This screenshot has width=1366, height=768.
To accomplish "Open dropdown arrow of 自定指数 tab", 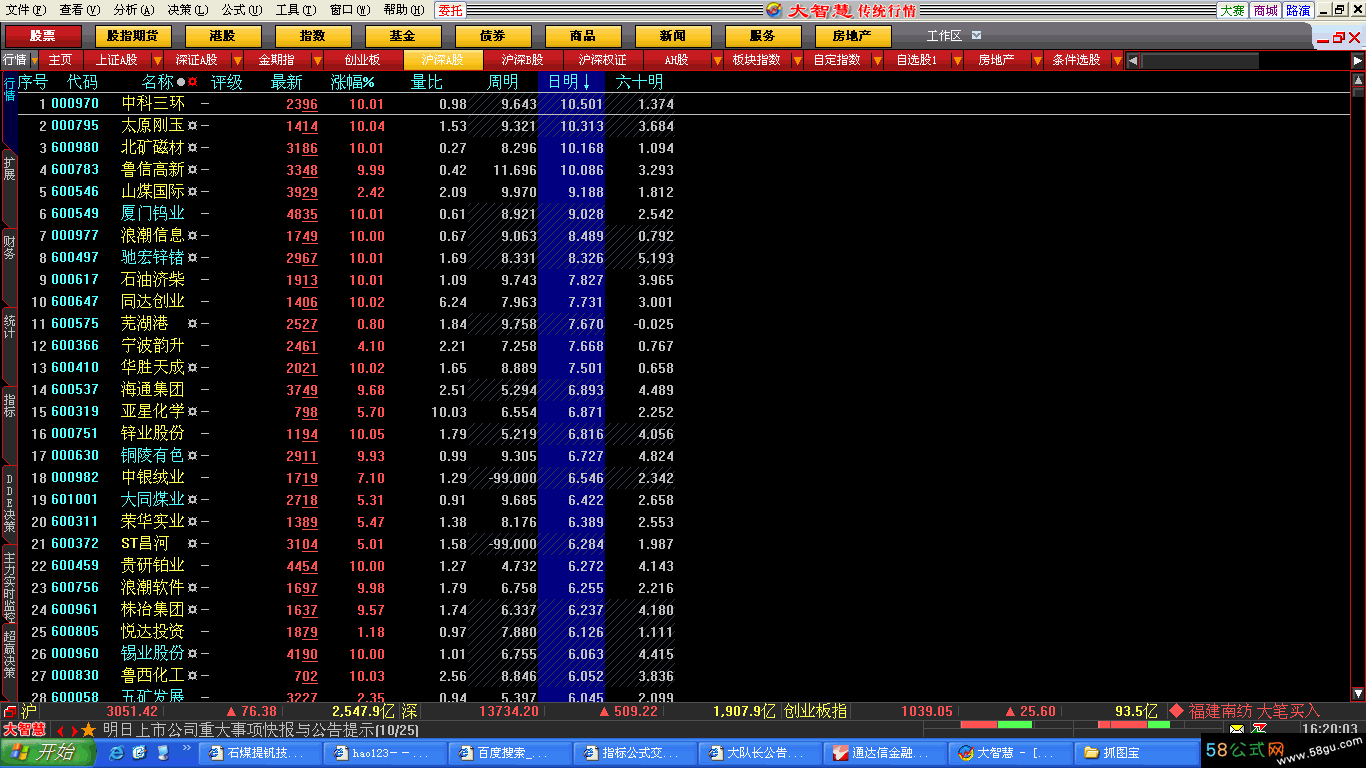I will (877, 60).
